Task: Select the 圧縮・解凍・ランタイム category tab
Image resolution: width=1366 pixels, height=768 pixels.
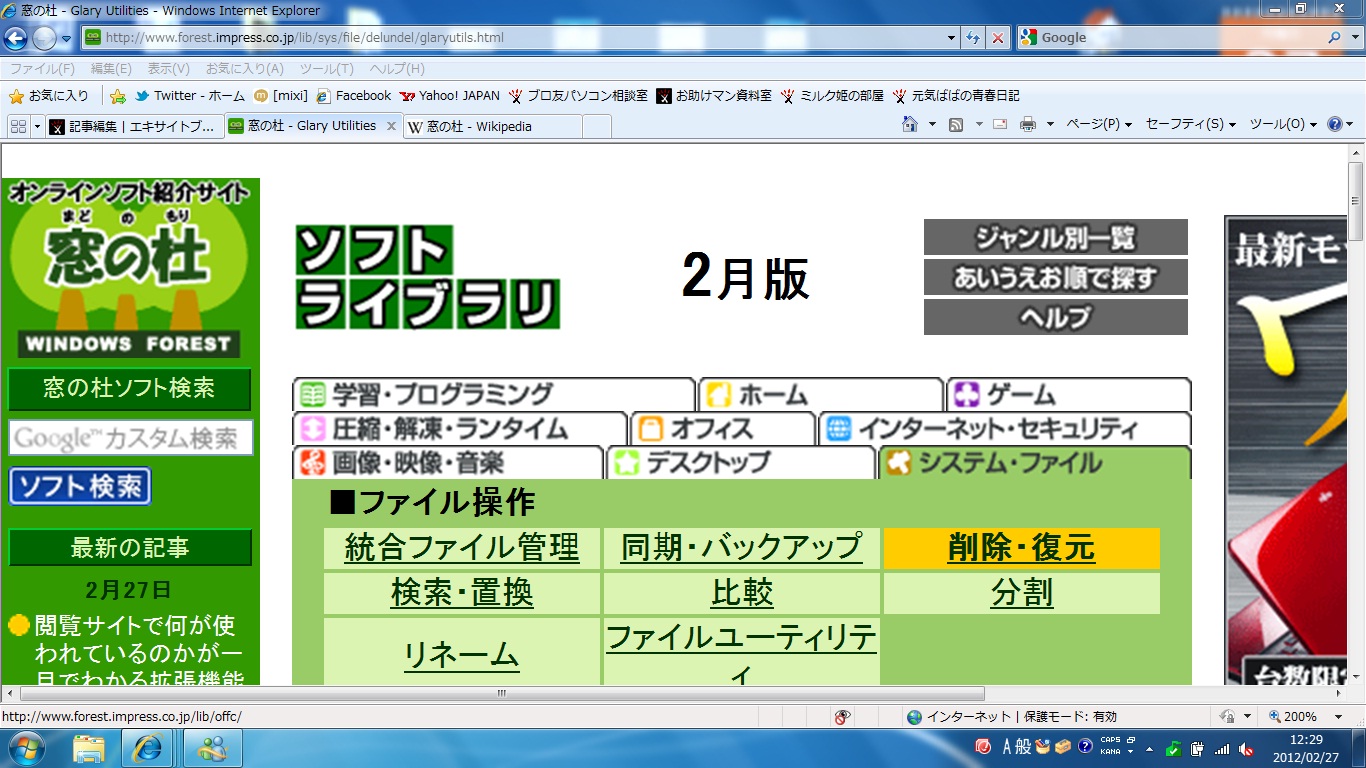Action: (460, 429)
